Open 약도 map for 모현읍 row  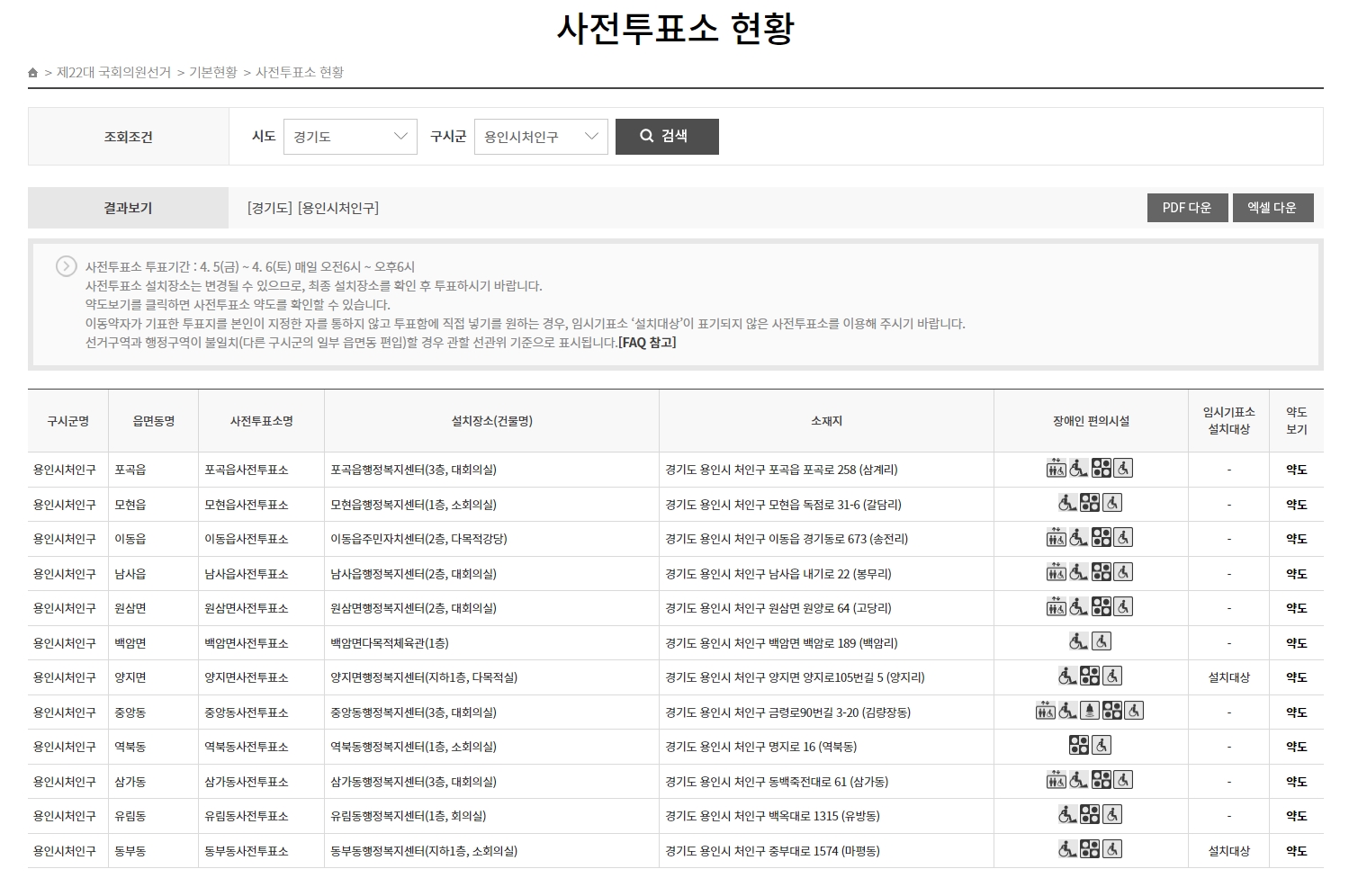(1296, 505)
